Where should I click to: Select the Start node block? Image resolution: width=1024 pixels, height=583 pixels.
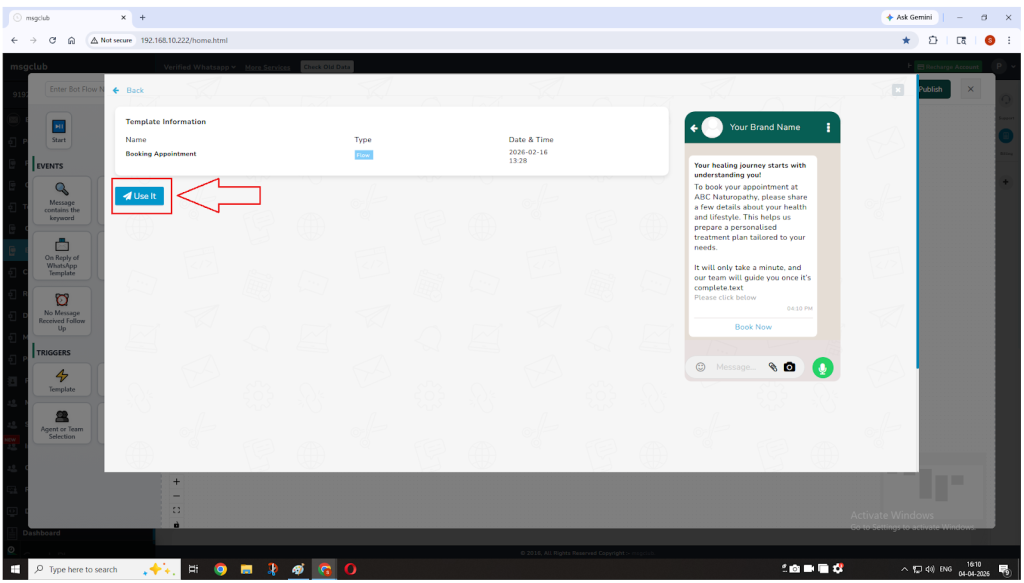[59, 131]
